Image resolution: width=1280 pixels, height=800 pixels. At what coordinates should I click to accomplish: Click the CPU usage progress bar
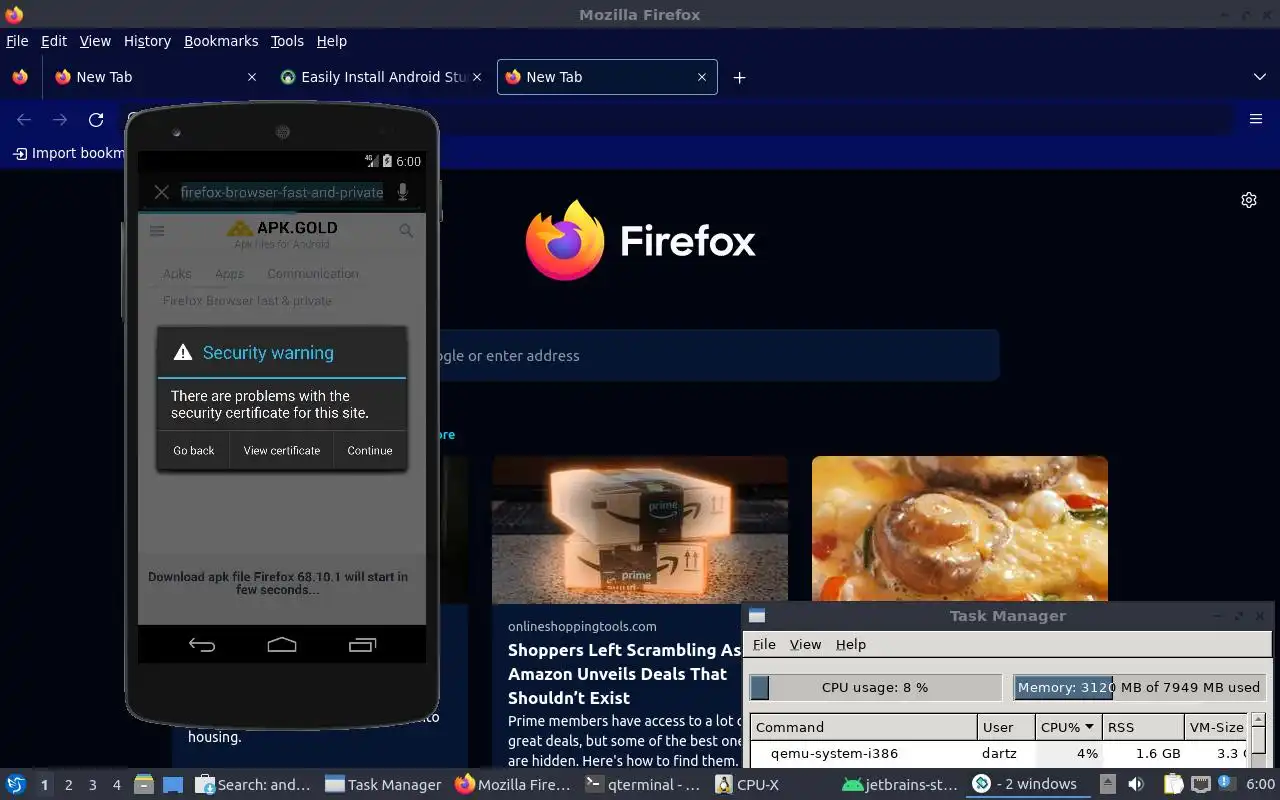pyautogui.click(x=875, y=687)
